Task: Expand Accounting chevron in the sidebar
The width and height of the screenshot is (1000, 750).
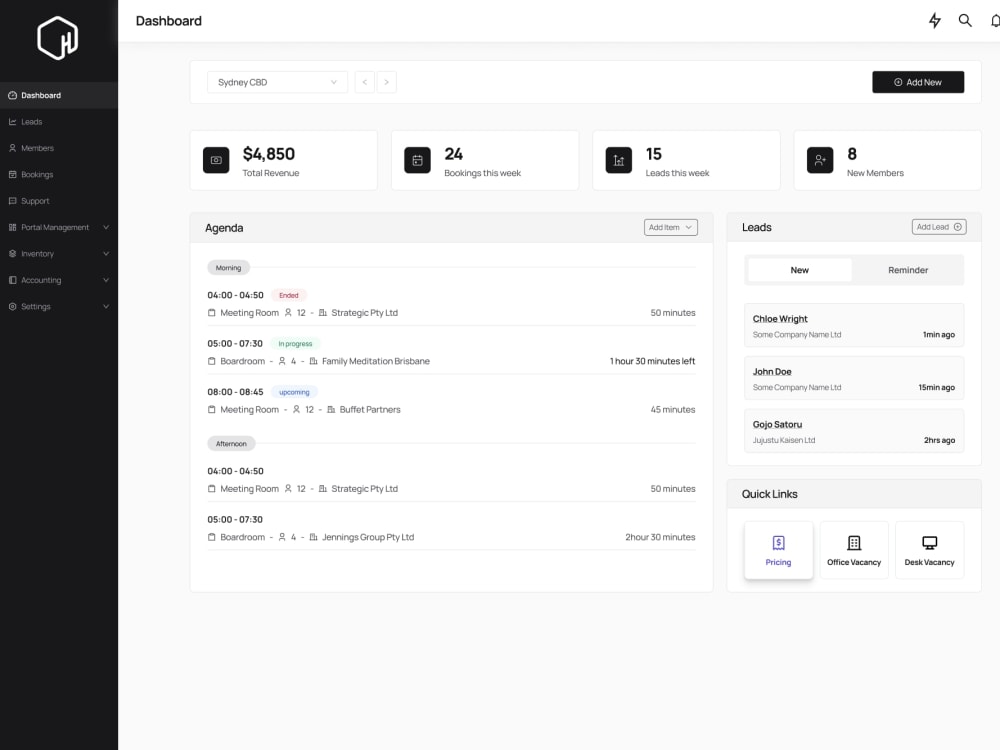Action: [x=106, y=280]
